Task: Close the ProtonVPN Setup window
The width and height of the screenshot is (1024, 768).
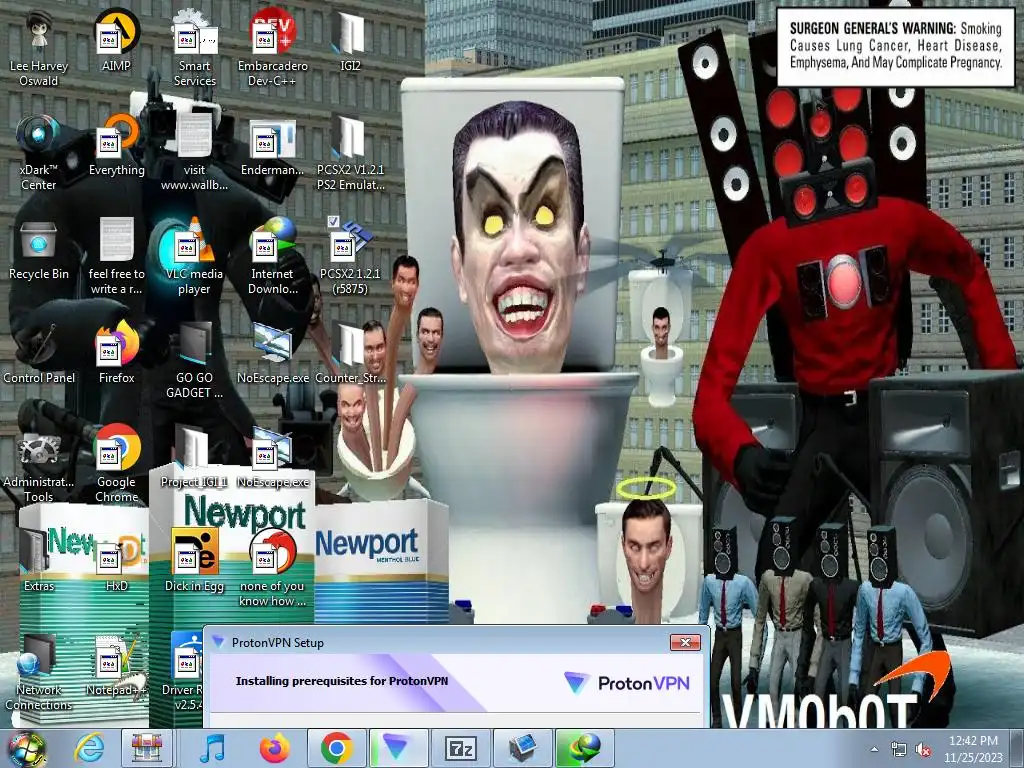Action: (x=685, y=642)
